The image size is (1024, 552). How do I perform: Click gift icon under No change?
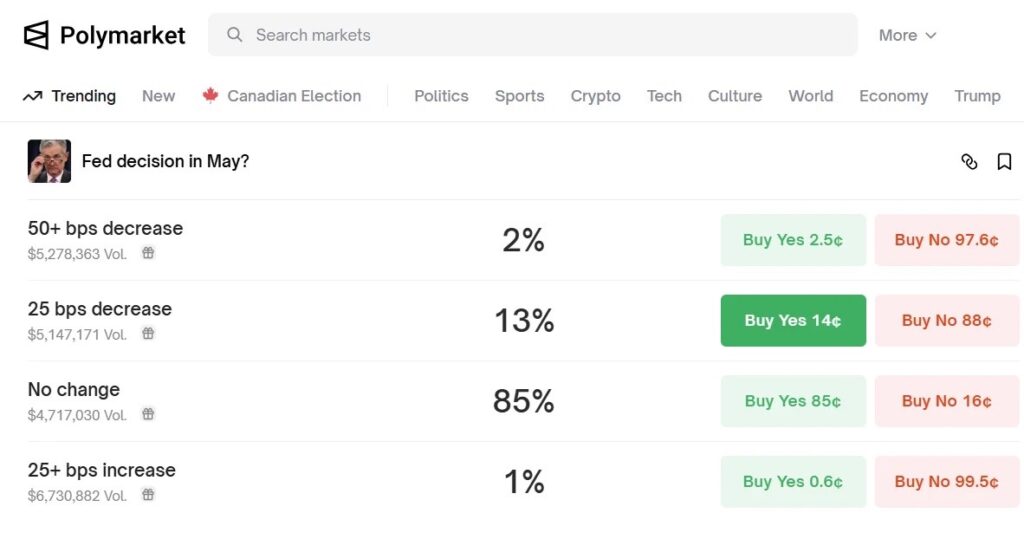(148, 414)
